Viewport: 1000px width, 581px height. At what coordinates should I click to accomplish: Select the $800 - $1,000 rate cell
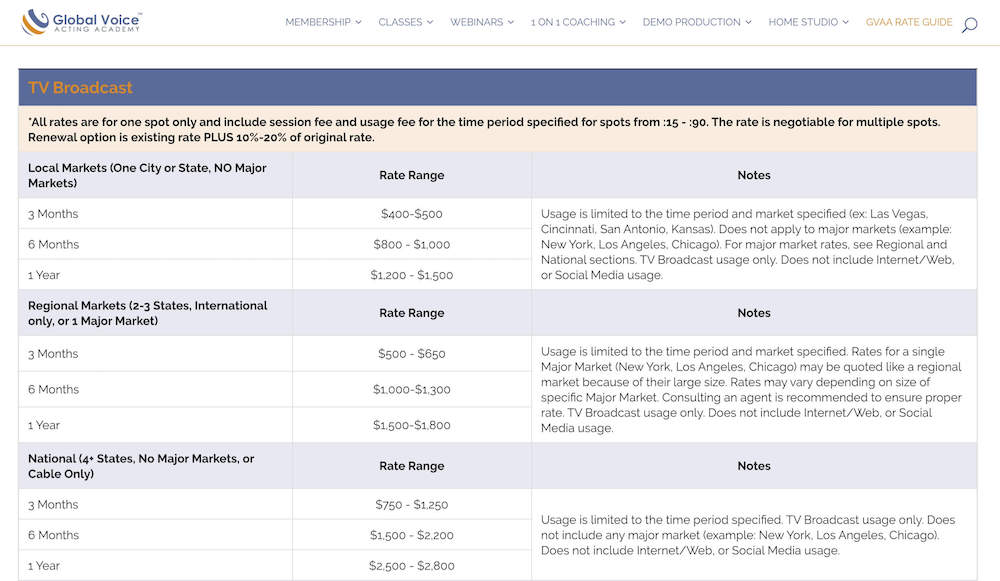pyautogui.click(x=411, y=244)
